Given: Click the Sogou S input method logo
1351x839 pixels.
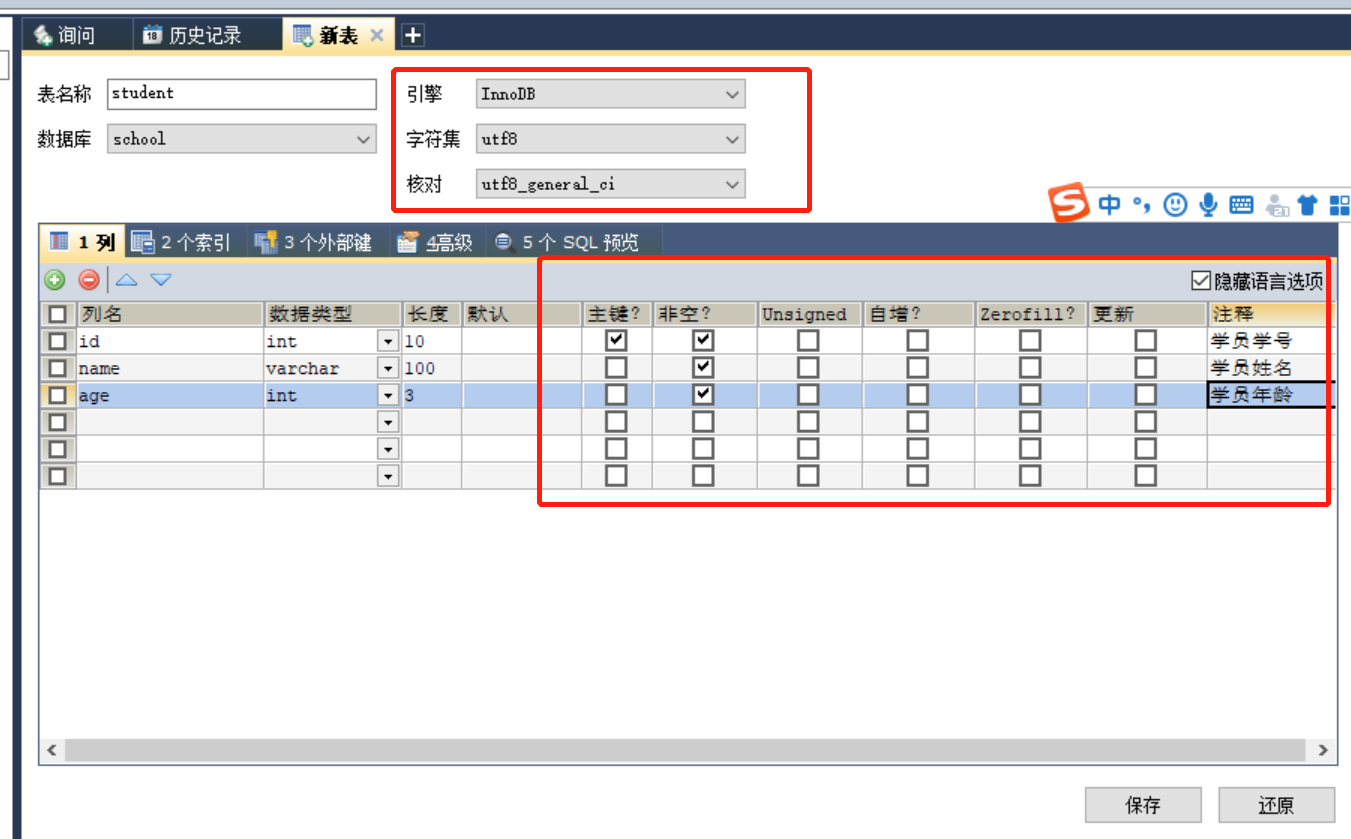Looking at the screenshot, I should click(x=1069, y=203).
